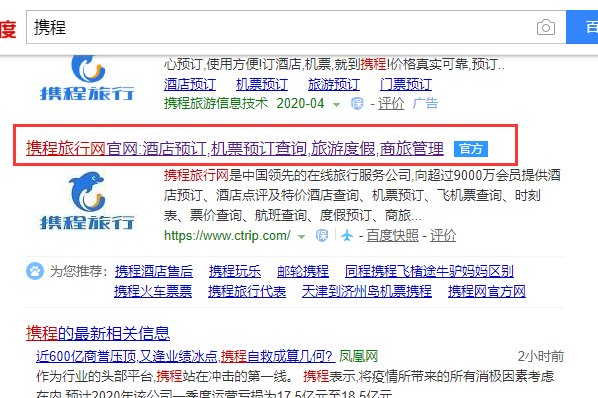Screen dimensions: 598x398
Task: Click the ad result 携程旅行 logo thumbnail
Action: [x=87, y=78]
